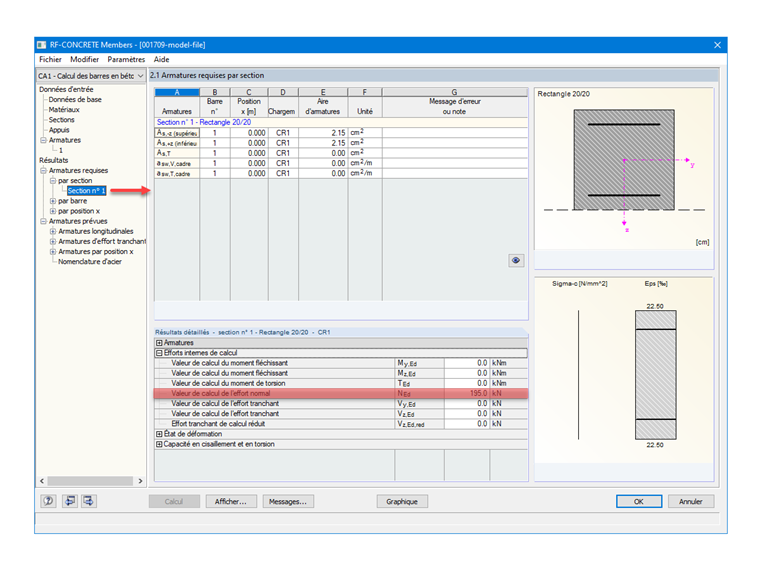
Task: Go to previous table icon button
Action: click(70, 501)
